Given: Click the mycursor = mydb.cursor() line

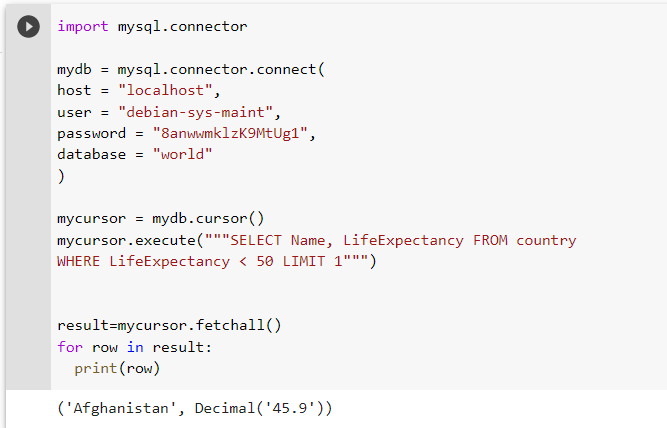Looking at the screenshot, I should 160,219.
